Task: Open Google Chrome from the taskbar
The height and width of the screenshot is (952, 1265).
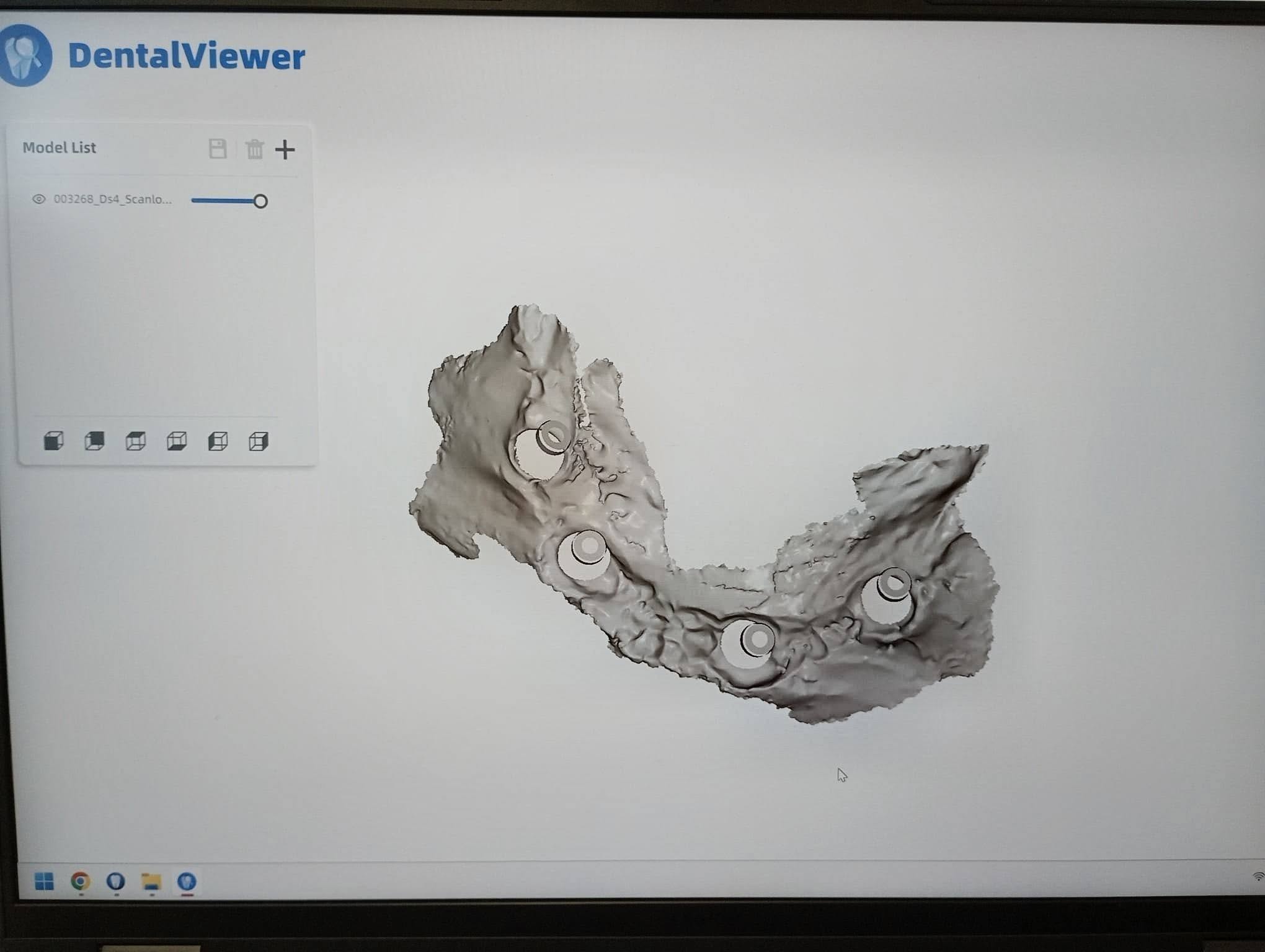Action: click(x=81, y=881)
